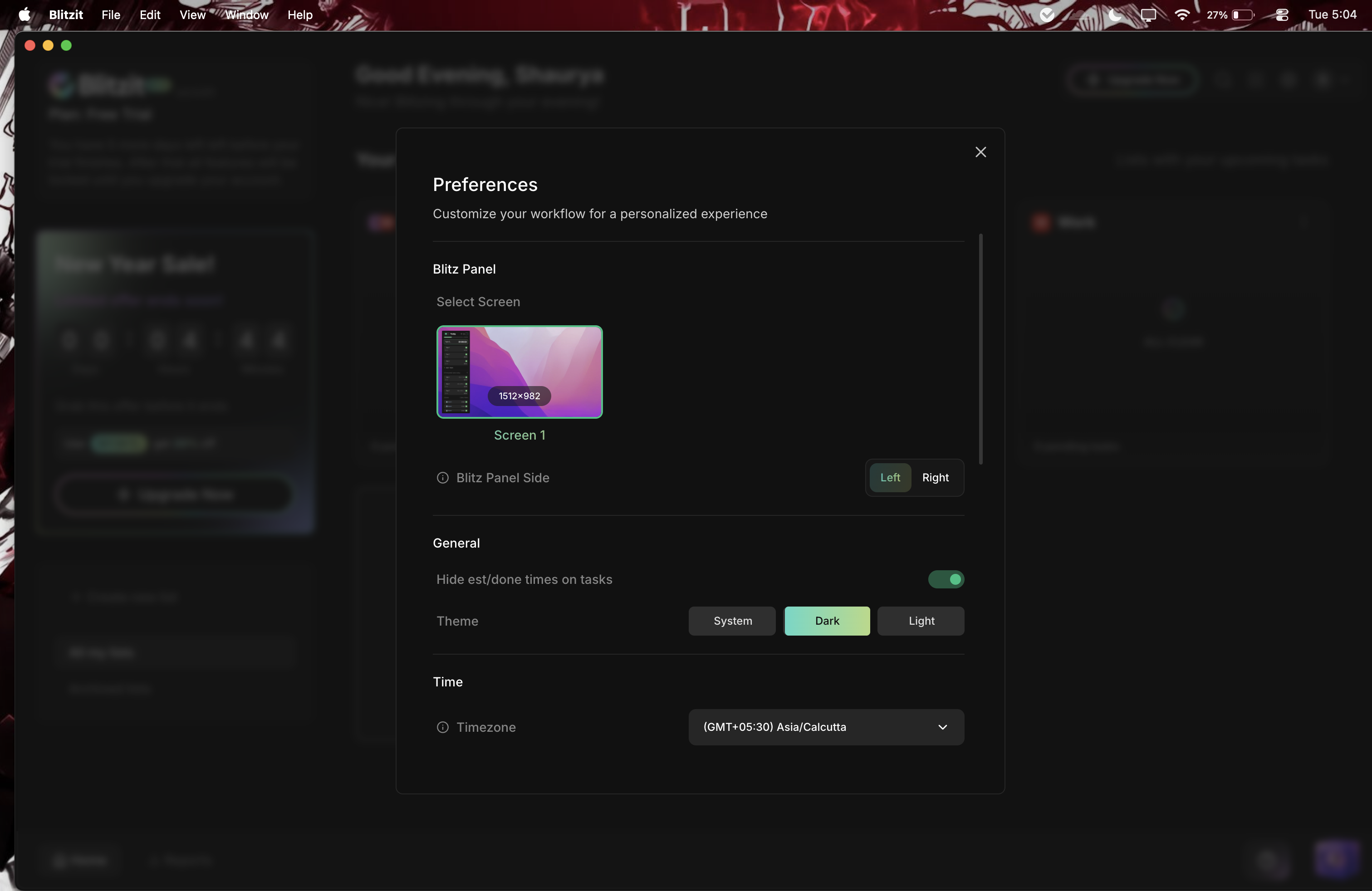The image size is (1372, 891).
Task: Open the Apple menu
Action: [25, 15]
